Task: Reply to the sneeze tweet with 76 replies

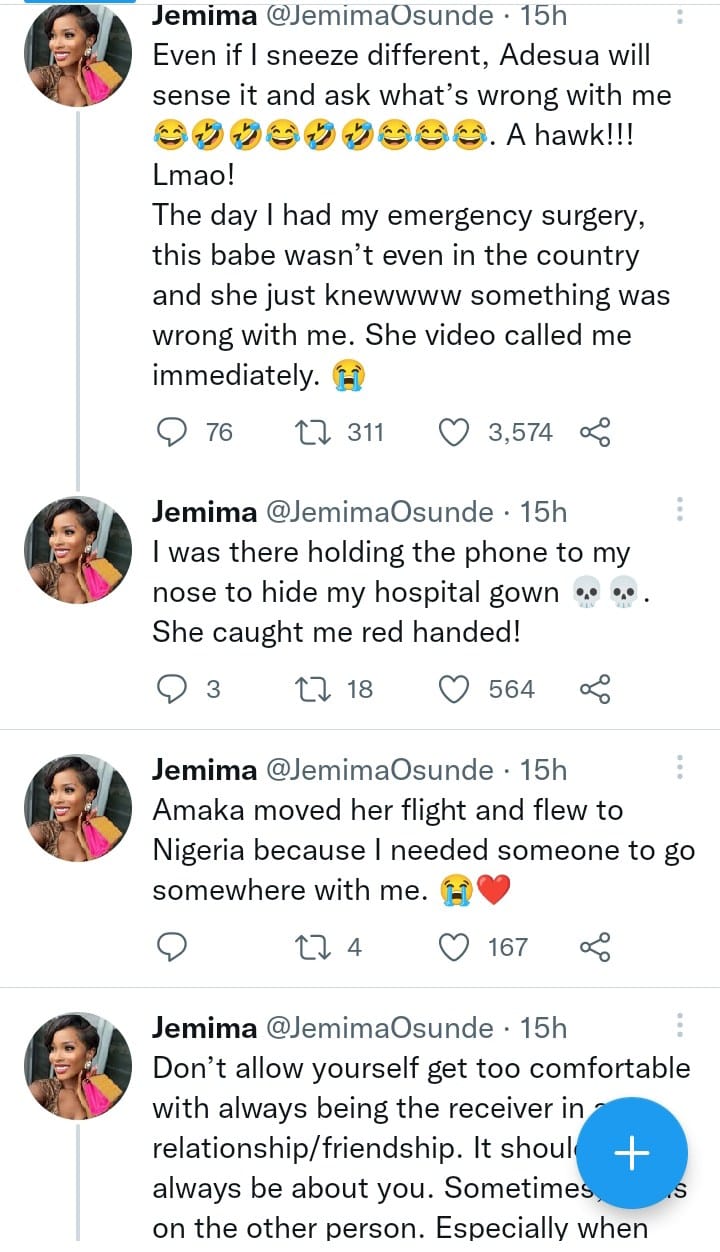Action: click(x=174, y=432)
